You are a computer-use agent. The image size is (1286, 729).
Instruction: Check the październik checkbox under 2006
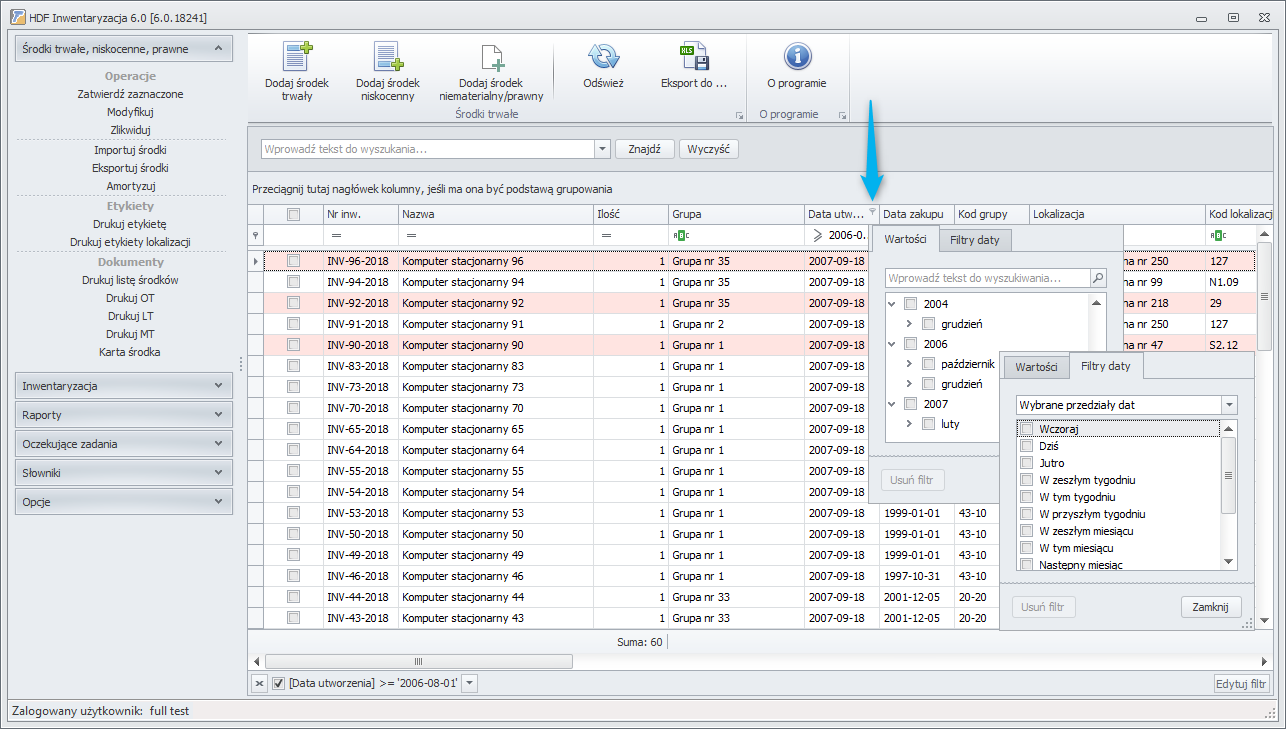(928, 364)
